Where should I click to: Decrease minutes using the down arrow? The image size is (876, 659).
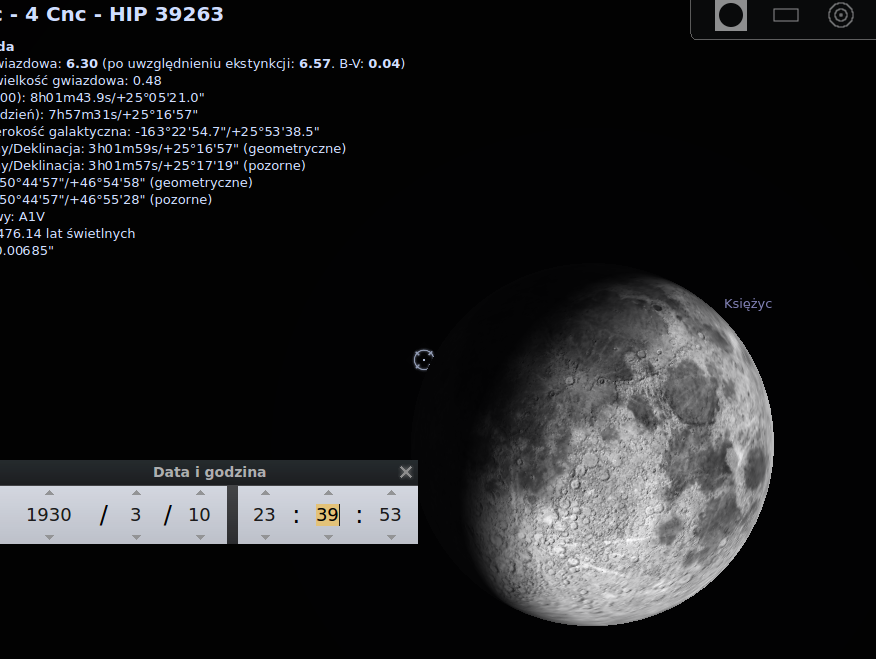coord(327,537)
